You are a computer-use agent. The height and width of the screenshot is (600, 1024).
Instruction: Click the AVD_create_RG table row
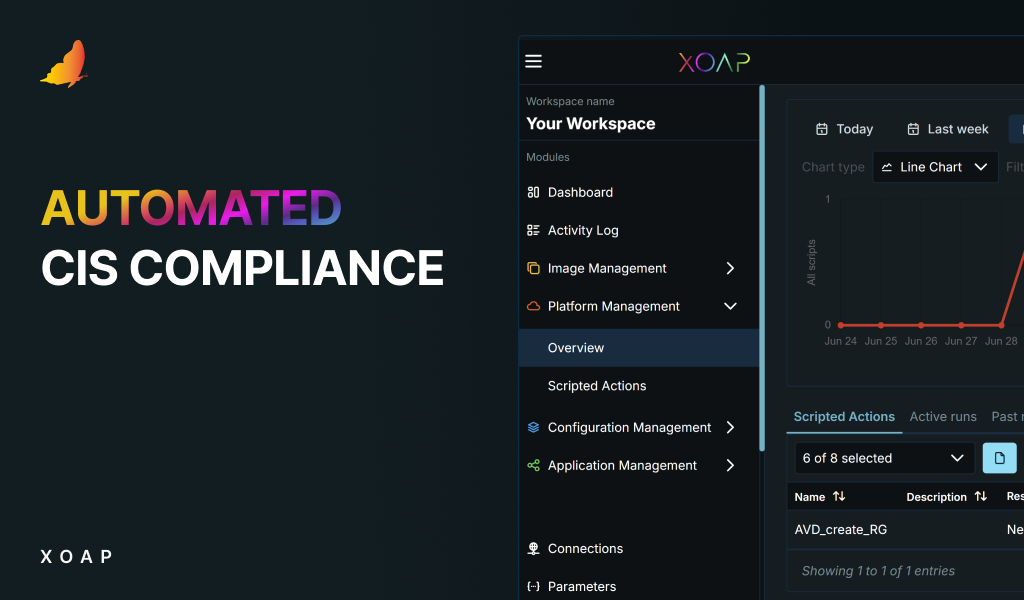point(905,529)
